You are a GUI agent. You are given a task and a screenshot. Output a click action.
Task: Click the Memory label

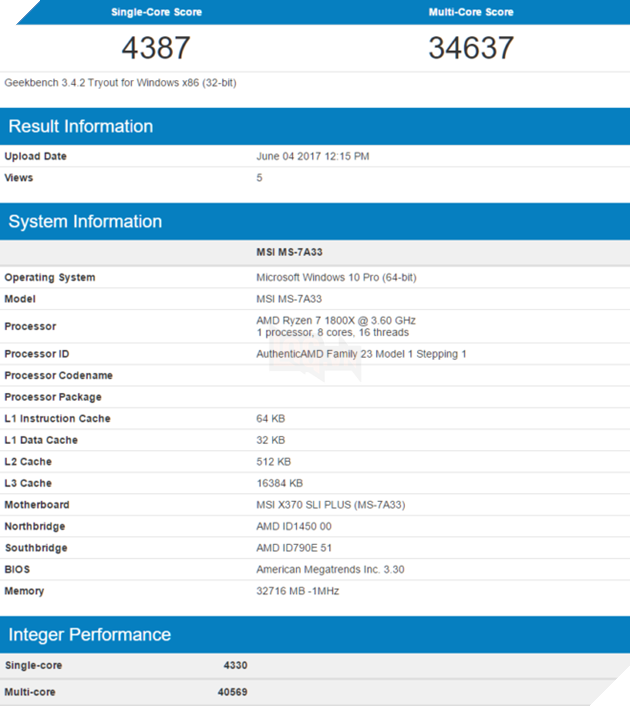(x=24, y=591)
